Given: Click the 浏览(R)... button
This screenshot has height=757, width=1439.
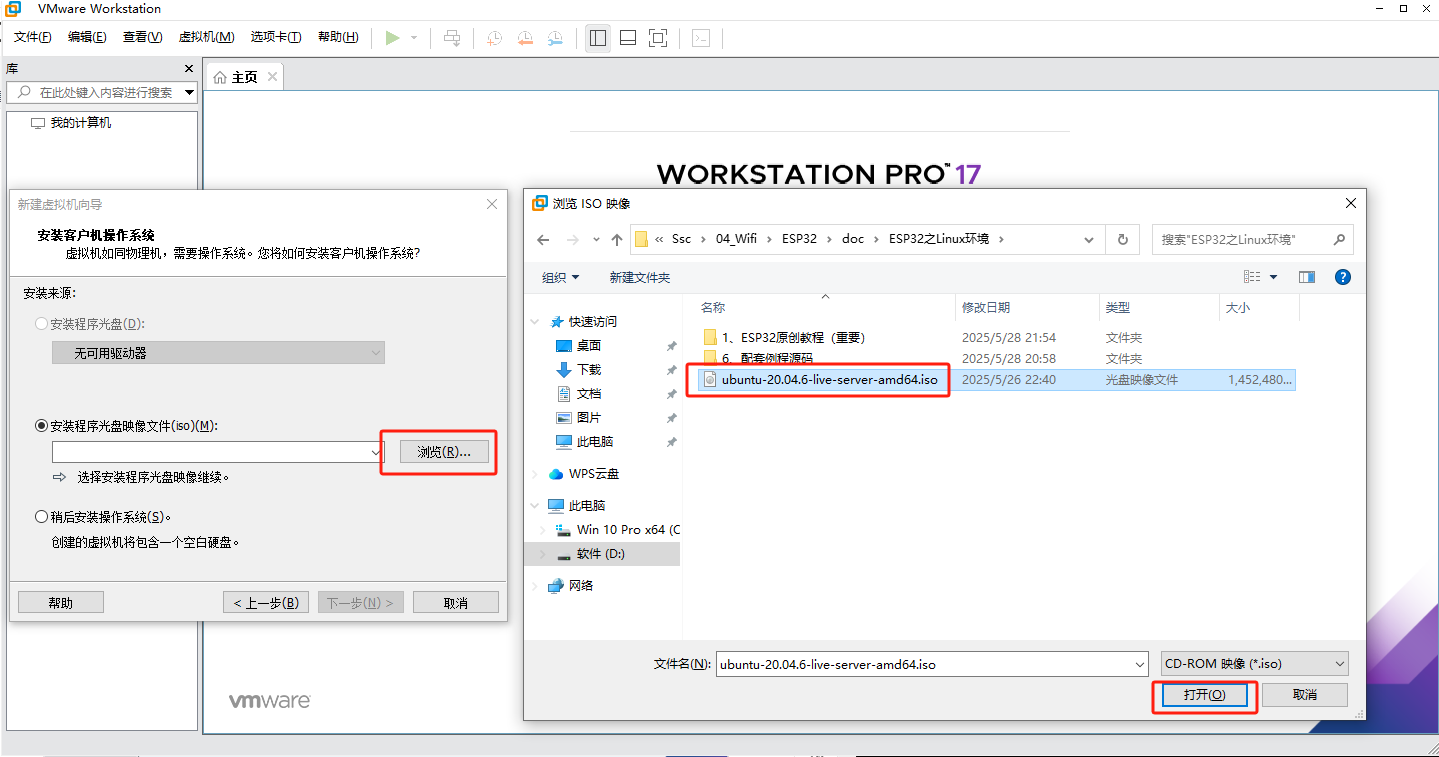Looking at the screenshot, I should 444,452.
